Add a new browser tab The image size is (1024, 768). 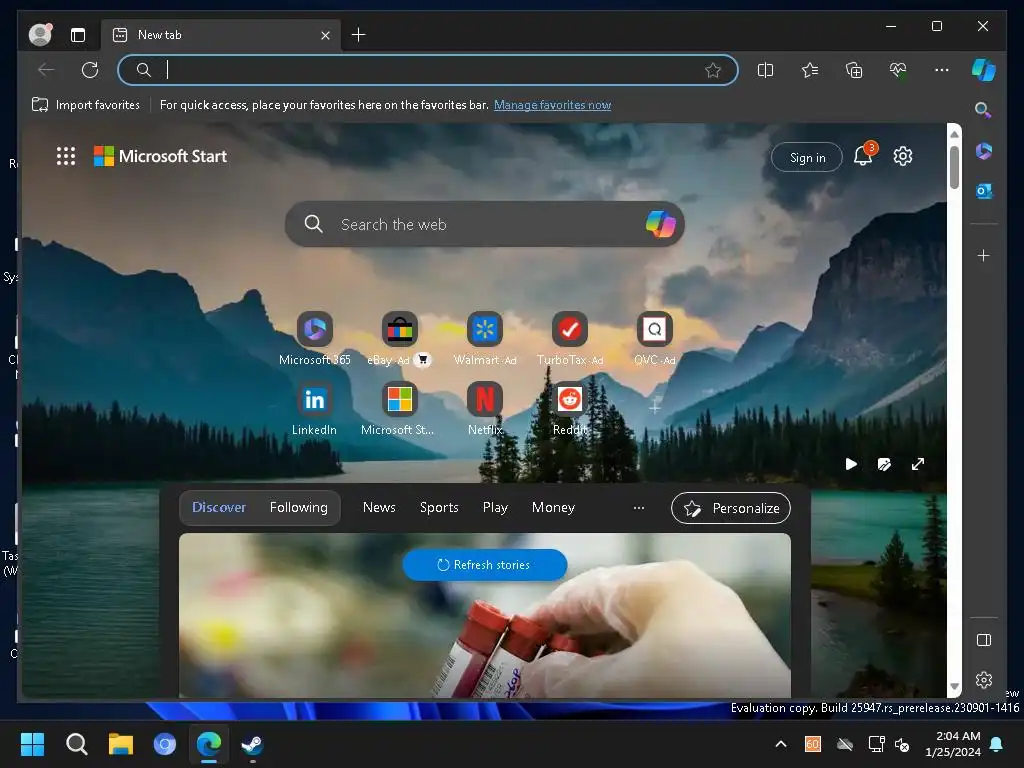click(359, 35)
